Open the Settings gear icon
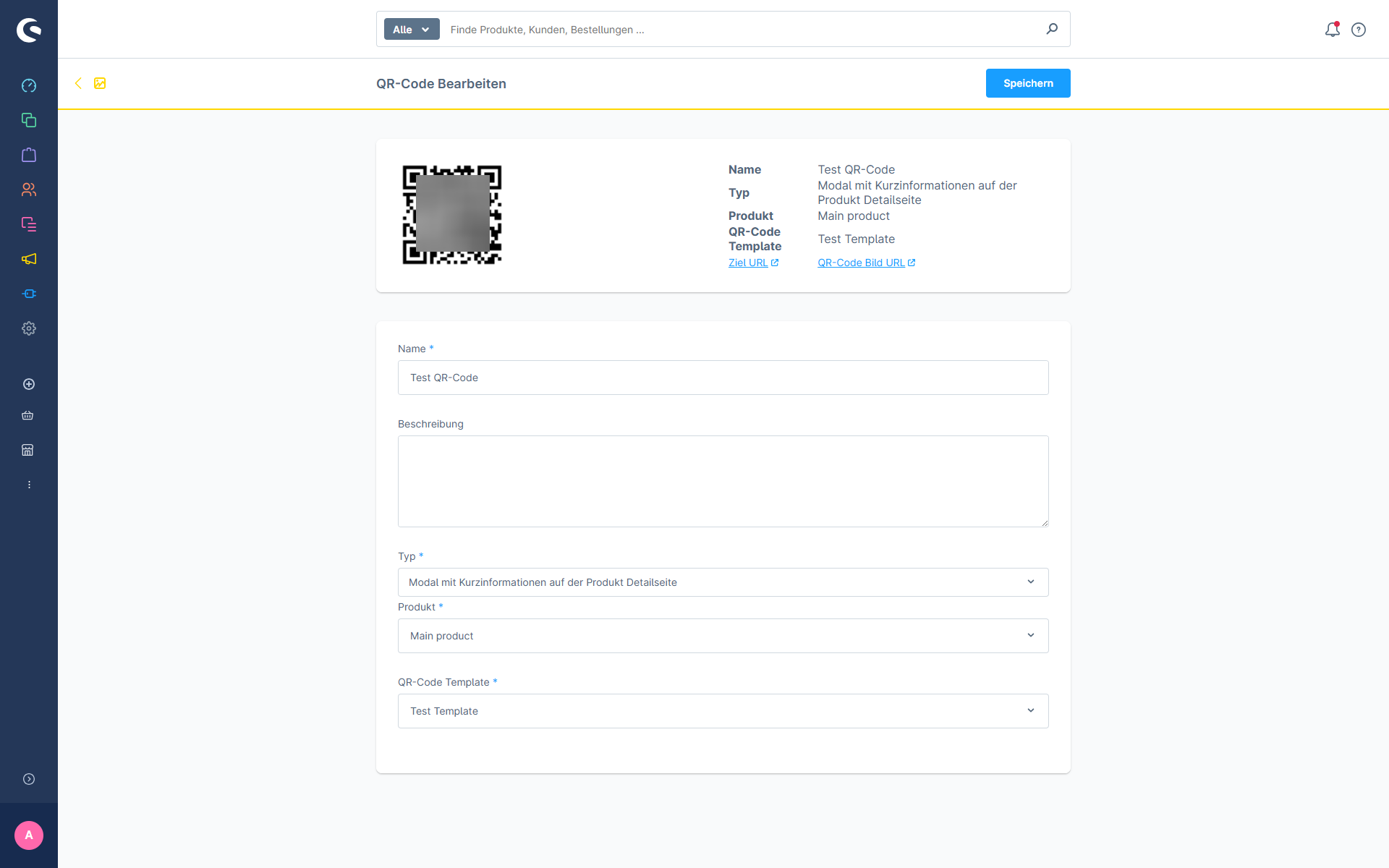Viewport: 1389px width, 868px height. [x=29, y=328]
